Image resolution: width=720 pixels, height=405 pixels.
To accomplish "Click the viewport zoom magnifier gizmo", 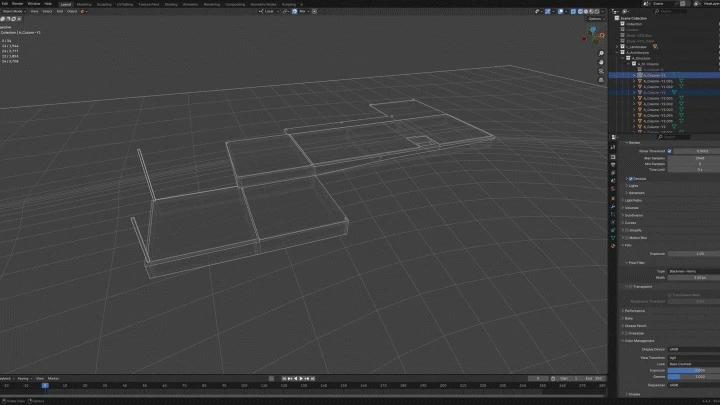I will [x=601, y=54].
